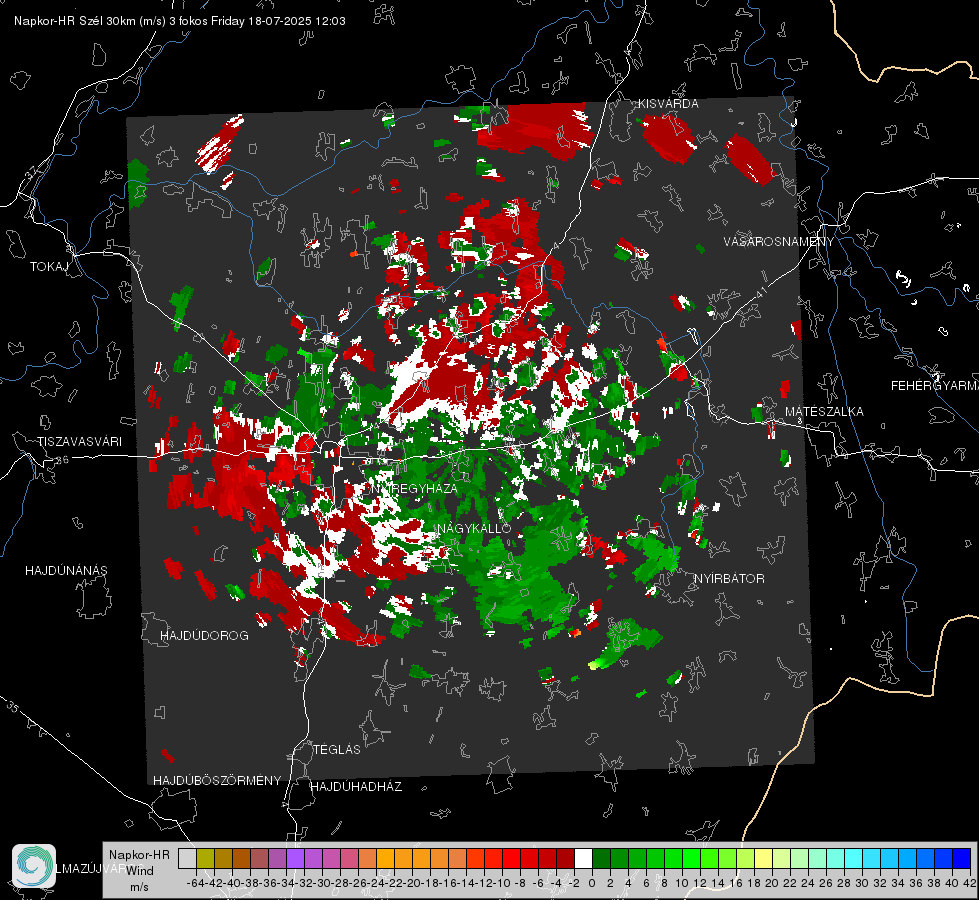979x900 pixels.
Task: Pick the dark green swatch right of white
Action: [601, 859]
